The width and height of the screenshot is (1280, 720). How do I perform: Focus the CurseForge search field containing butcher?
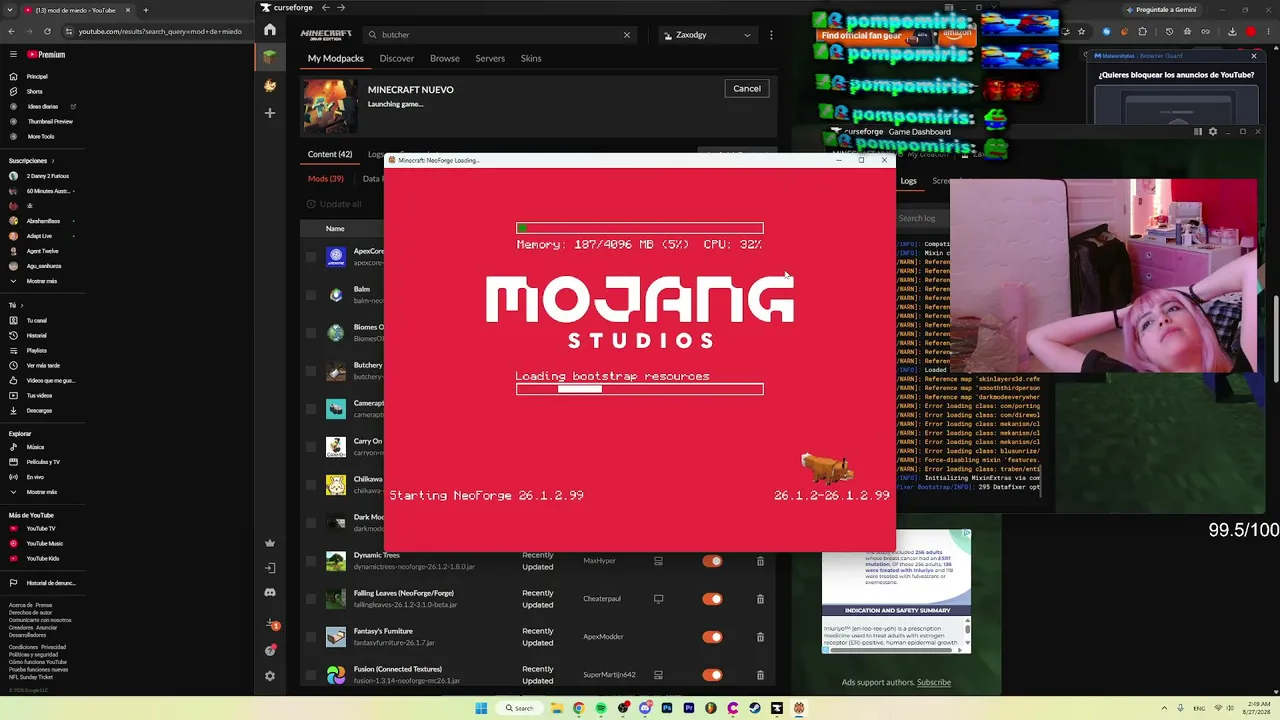[x=500, y=35]
